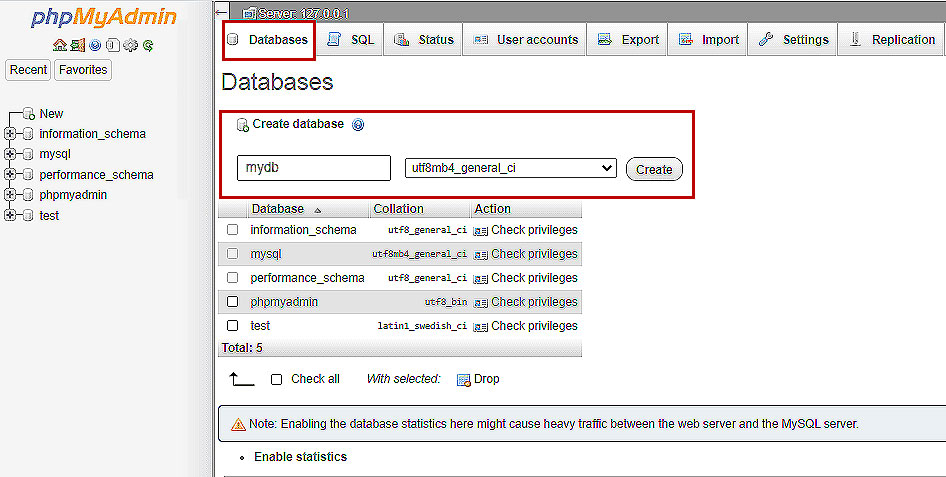Switch to the Status tab
946x477 pixels.
click(424, 40)
